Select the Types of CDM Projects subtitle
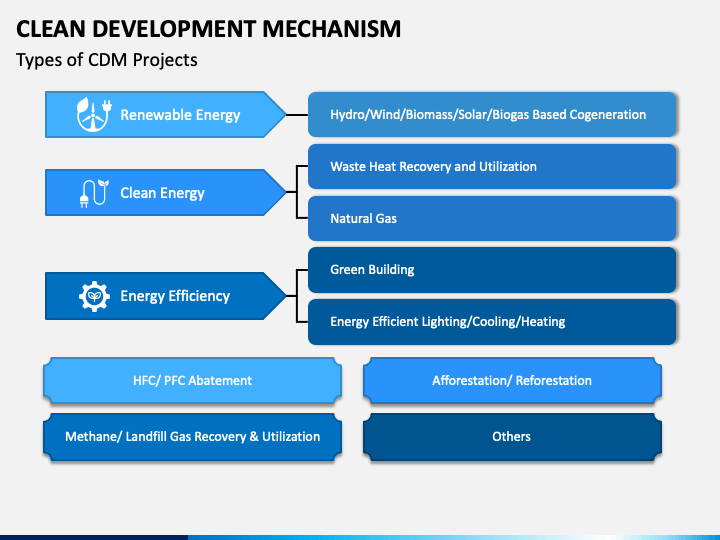The image size is (720, 540). click(107, 60)
